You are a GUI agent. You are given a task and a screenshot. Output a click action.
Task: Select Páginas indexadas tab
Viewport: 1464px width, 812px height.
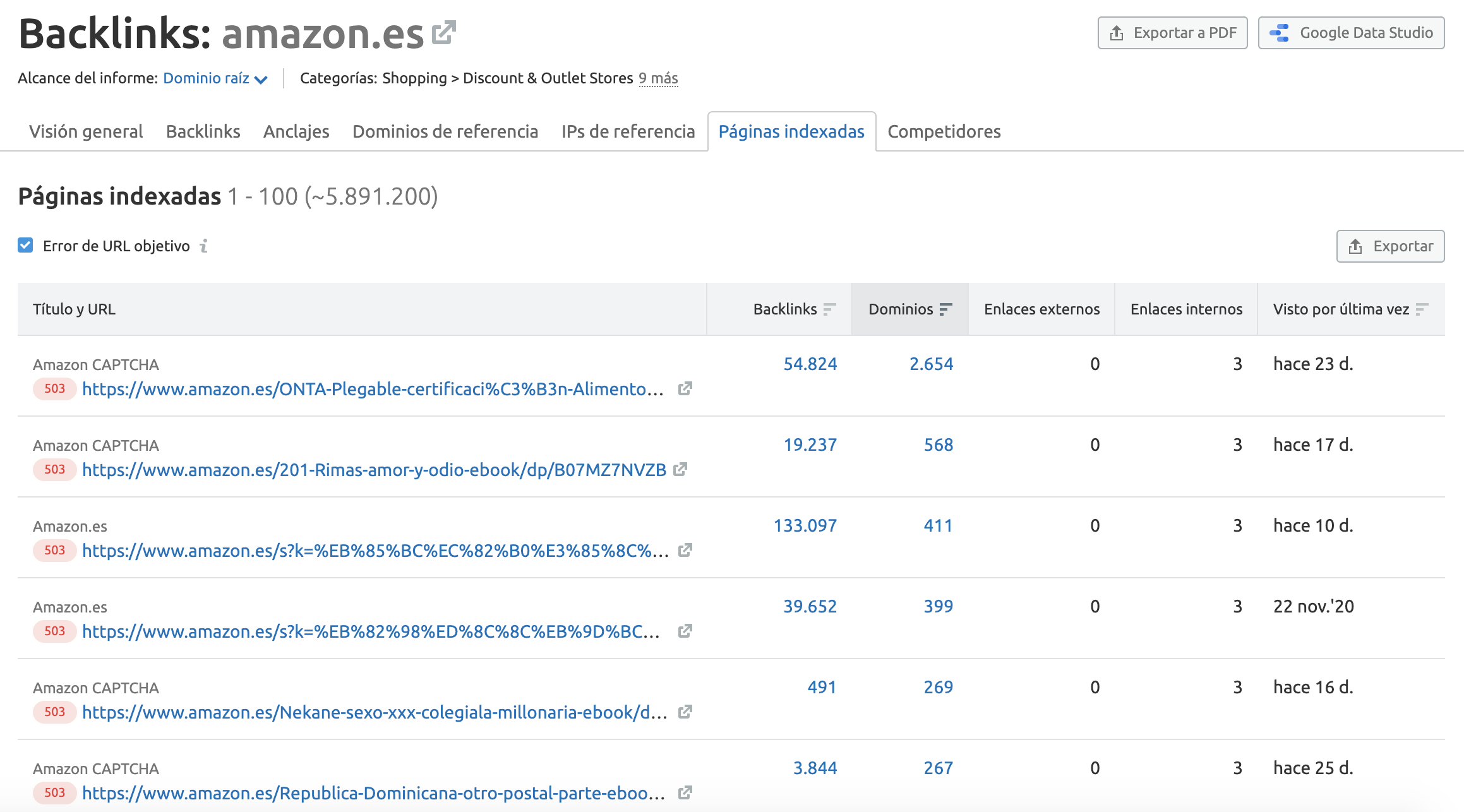[791, 131]
